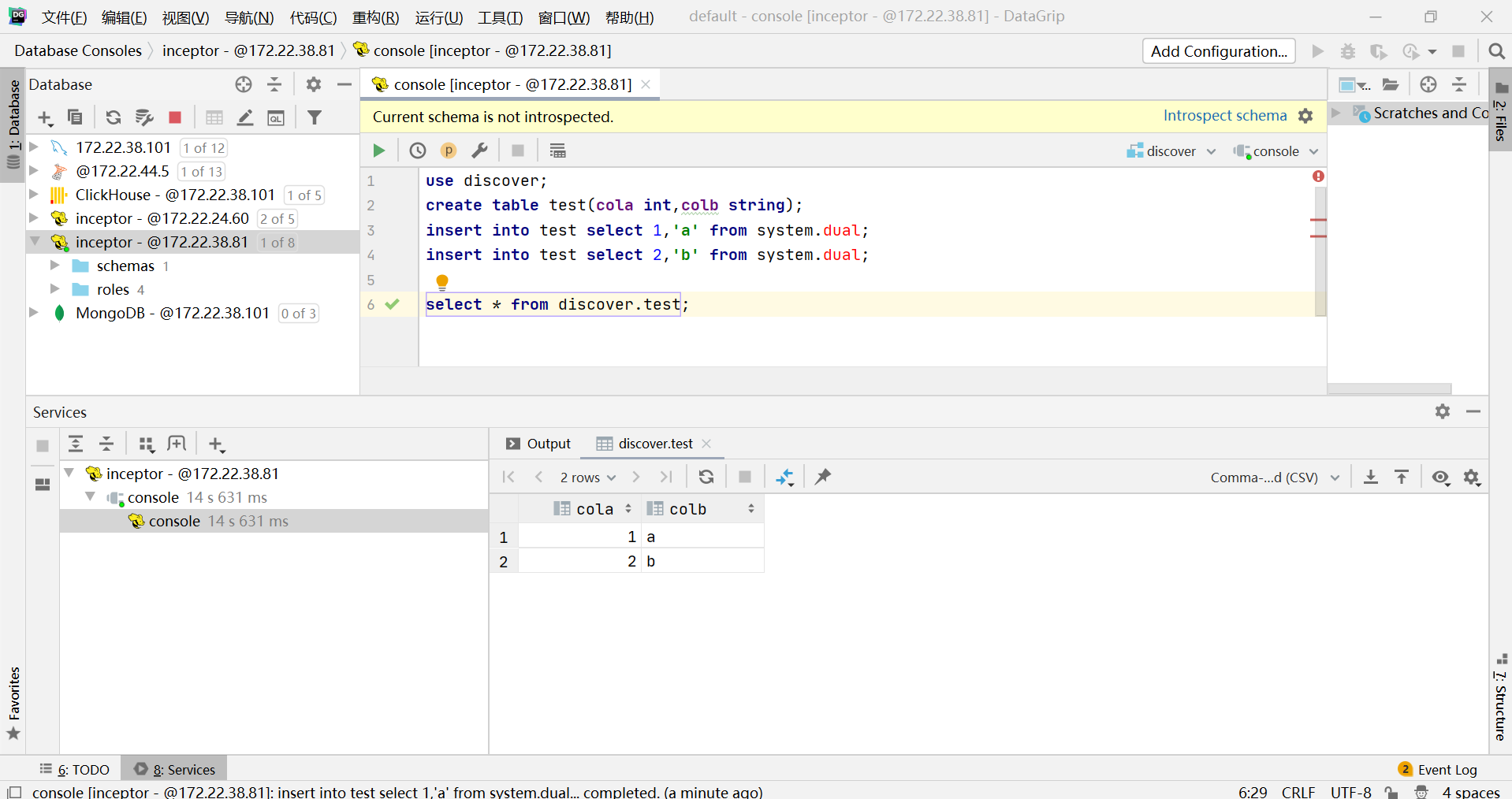Screen dimensions: 1512x799
Task: Click the wrench settings icon in console toolbar
Action: (479, 151)
